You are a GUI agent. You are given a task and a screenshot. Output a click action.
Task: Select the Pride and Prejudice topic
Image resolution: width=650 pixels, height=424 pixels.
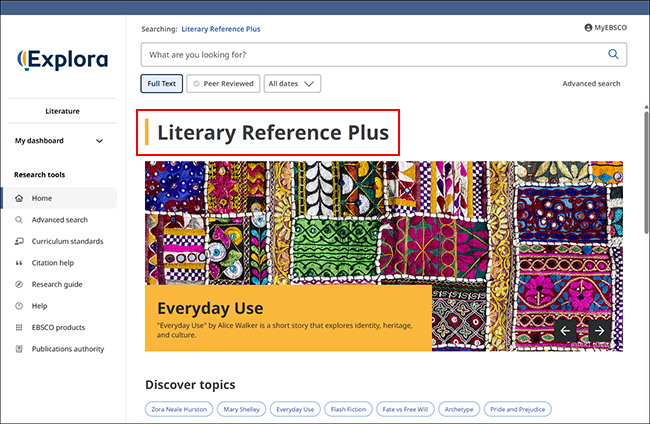coord(517,409)
